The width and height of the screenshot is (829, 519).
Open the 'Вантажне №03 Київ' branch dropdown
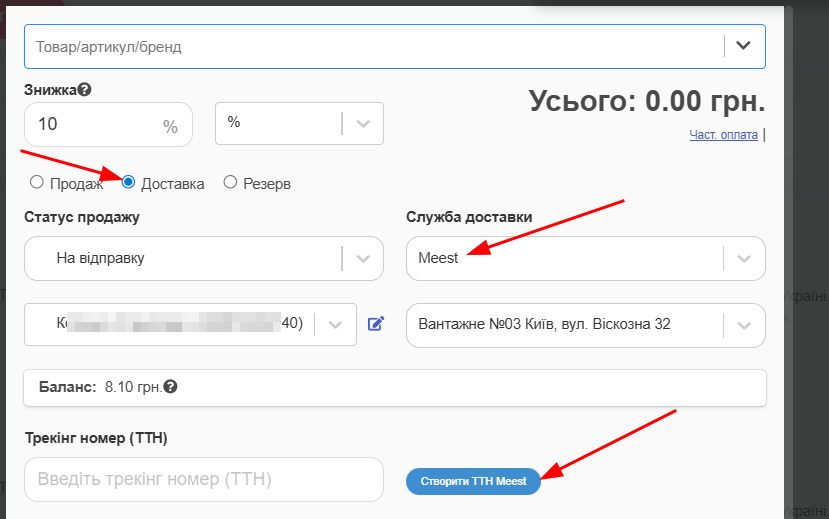tap(565, 325)
